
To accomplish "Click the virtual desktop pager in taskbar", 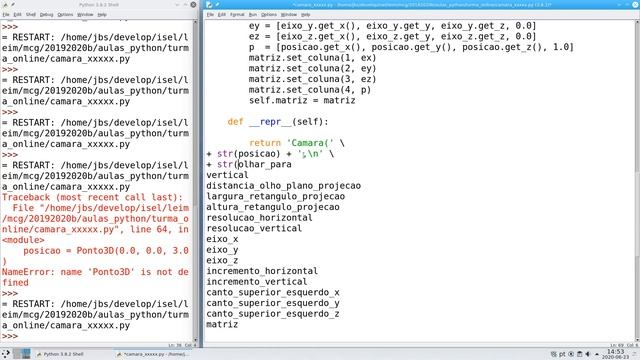I will 22,353.
